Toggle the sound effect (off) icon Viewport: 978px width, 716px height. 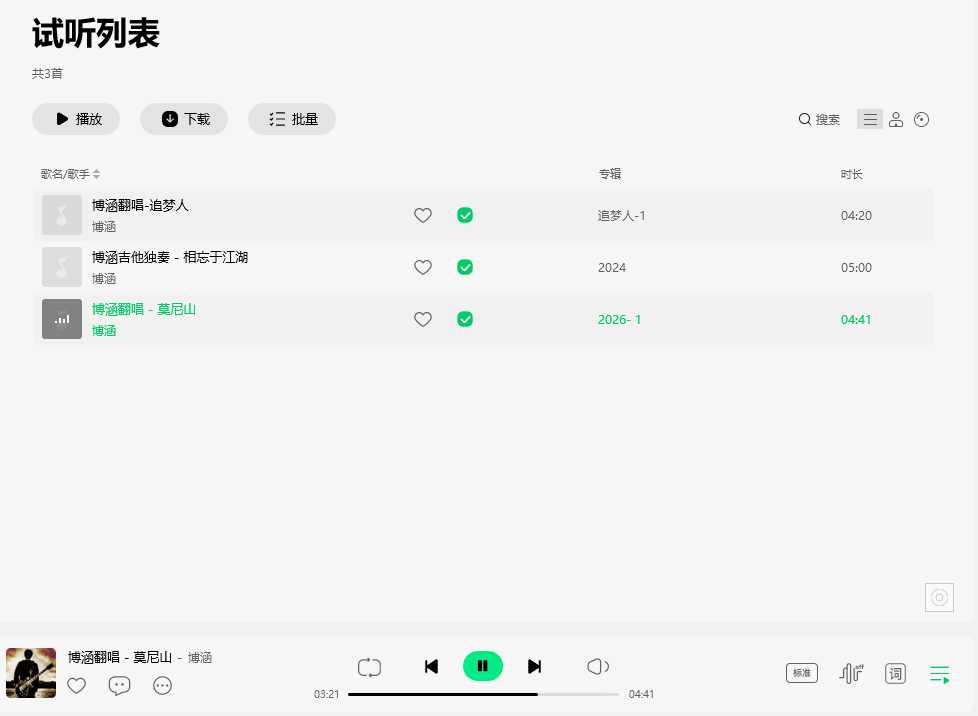(850, 673)
